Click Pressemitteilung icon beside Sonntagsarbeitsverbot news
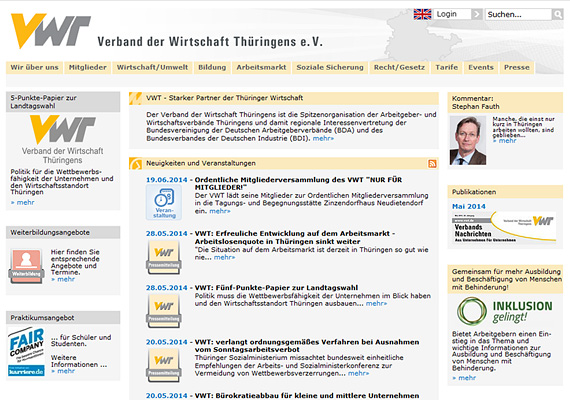This screenshot has width=570, height=400. click(164, 365)
